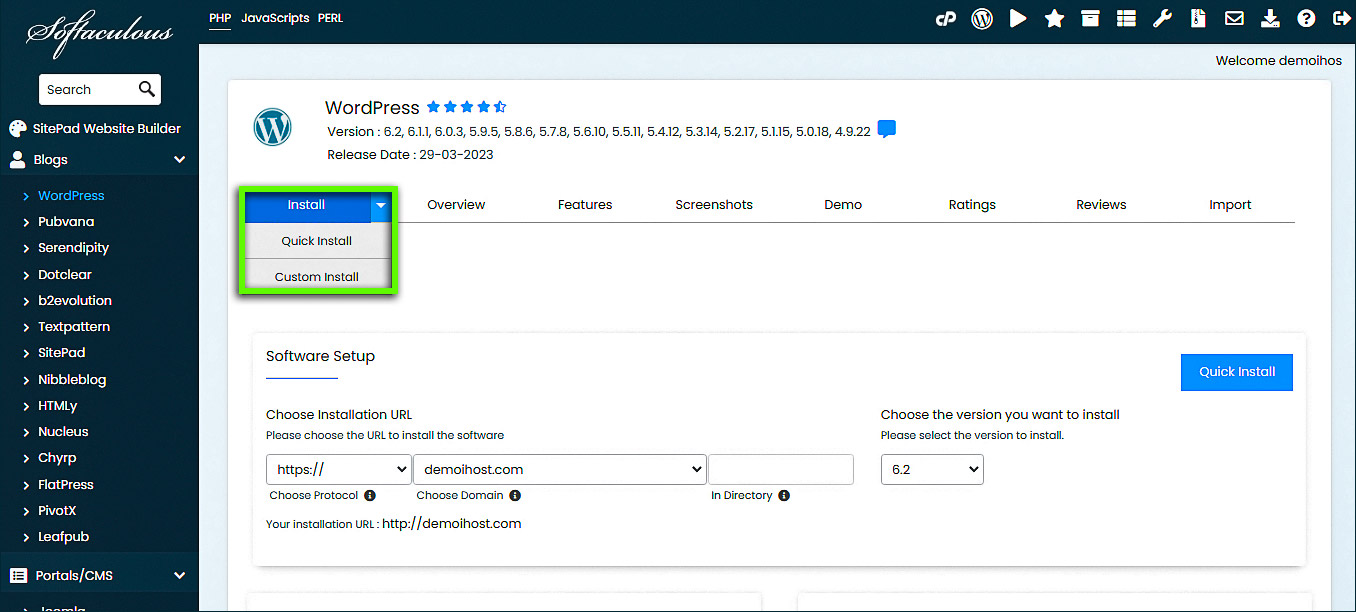The width and height of the screenshot is (1356, 612).
Task: Click the In Directory text field
Action: [781, 469]
